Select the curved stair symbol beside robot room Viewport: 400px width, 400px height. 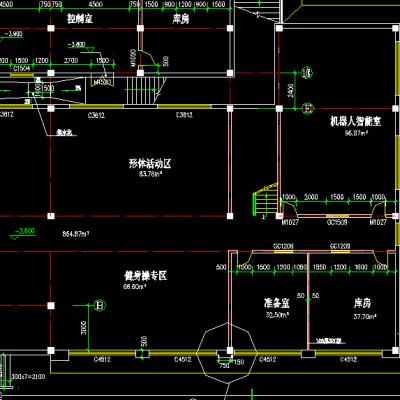pos(265,199)
